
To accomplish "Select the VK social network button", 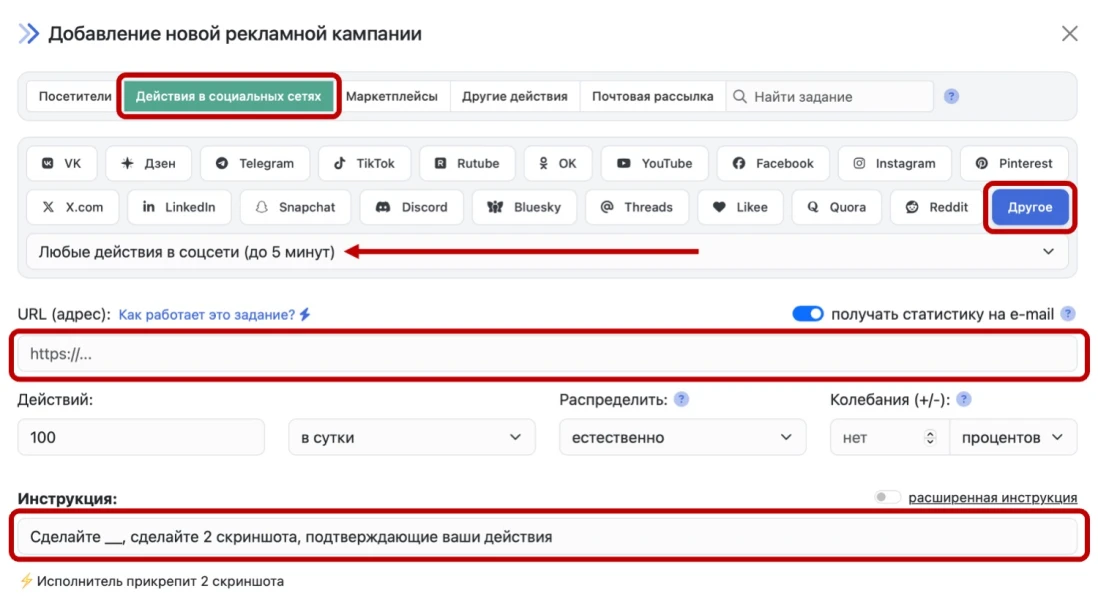I will pyautogui.click(x=62, y=163).
